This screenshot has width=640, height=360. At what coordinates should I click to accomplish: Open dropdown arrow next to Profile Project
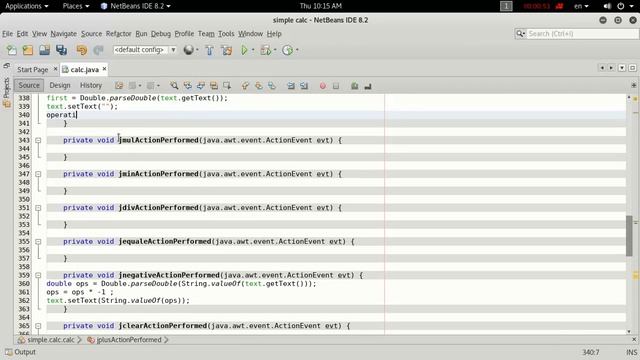(x=297, y=50)
